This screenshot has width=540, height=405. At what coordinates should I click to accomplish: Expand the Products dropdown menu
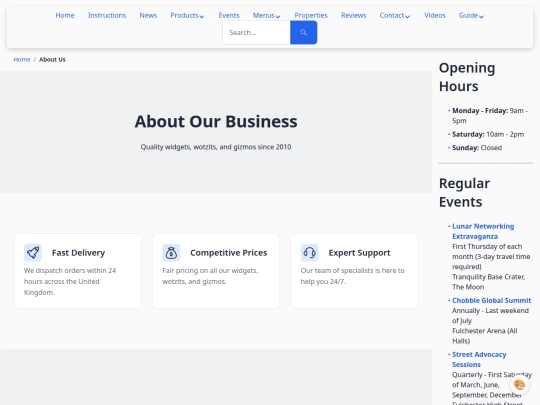coord(187,15)
